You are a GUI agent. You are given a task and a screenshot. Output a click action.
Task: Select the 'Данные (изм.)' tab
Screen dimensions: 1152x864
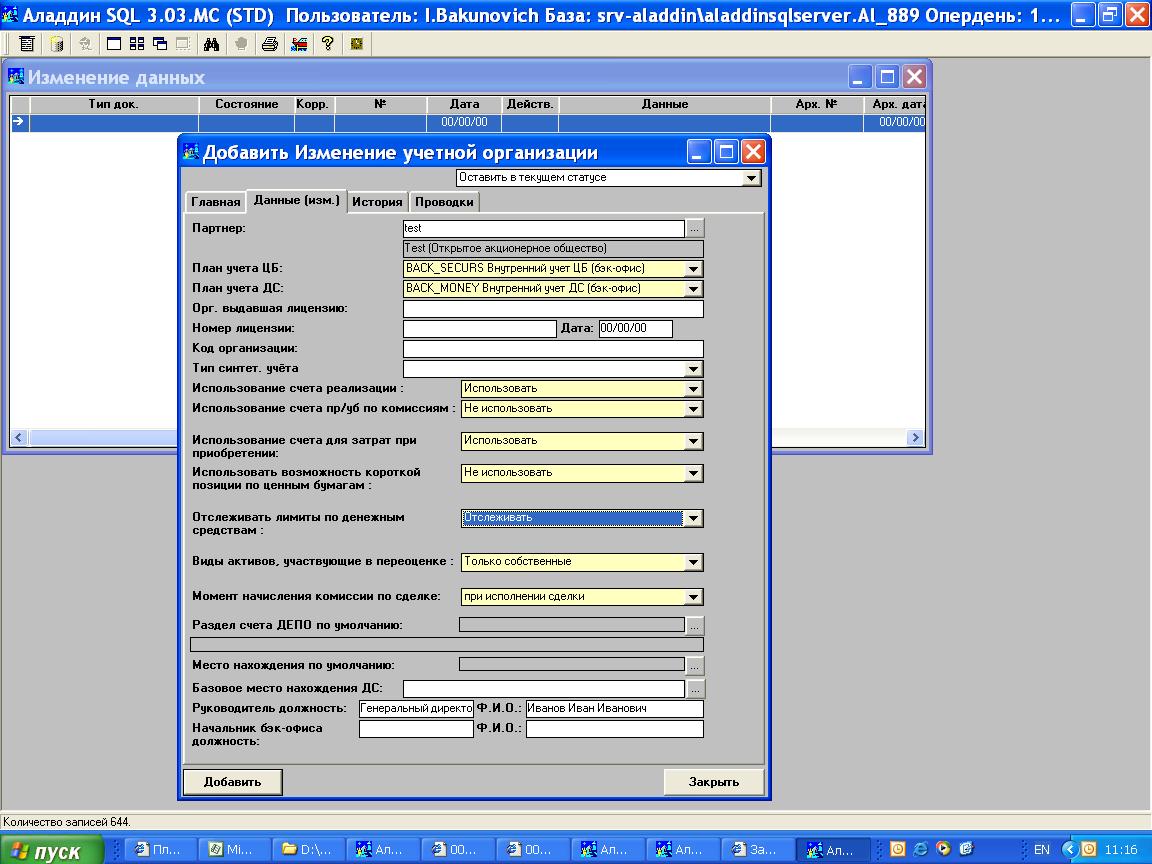[296, 200]
